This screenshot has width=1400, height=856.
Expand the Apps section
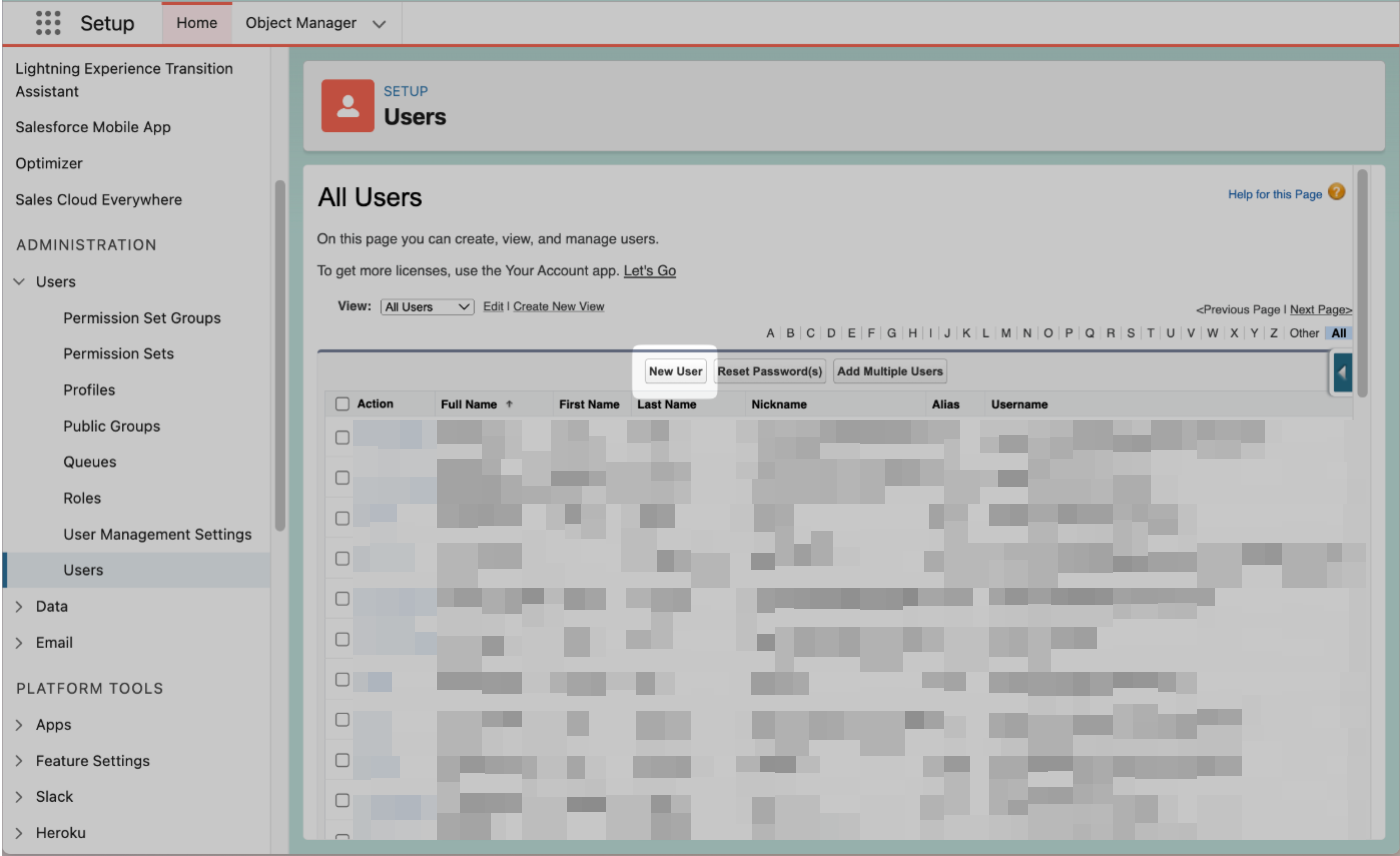coord(19,725)
